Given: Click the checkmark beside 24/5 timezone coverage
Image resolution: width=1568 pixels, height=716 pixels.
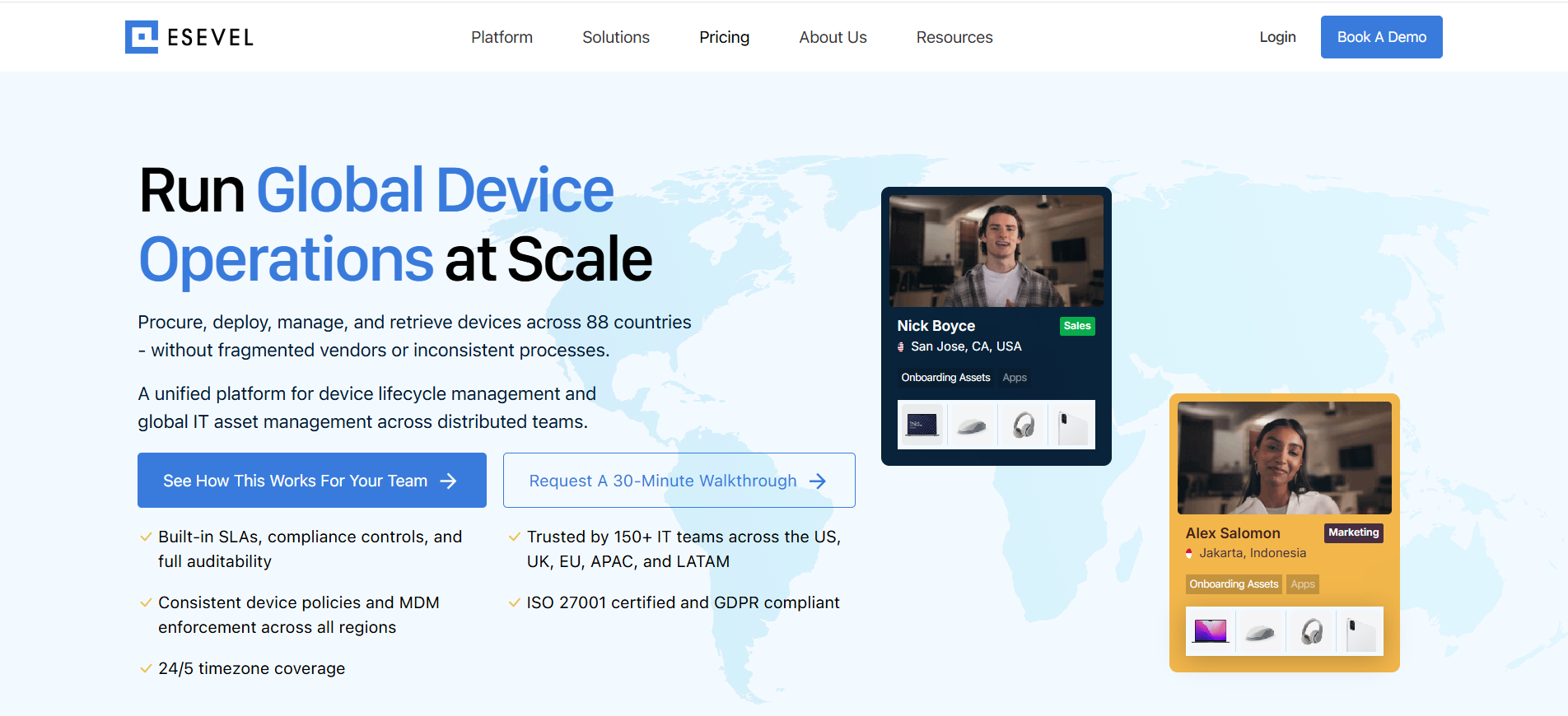Looking at the screenshot, I should [x=146, y=668].
